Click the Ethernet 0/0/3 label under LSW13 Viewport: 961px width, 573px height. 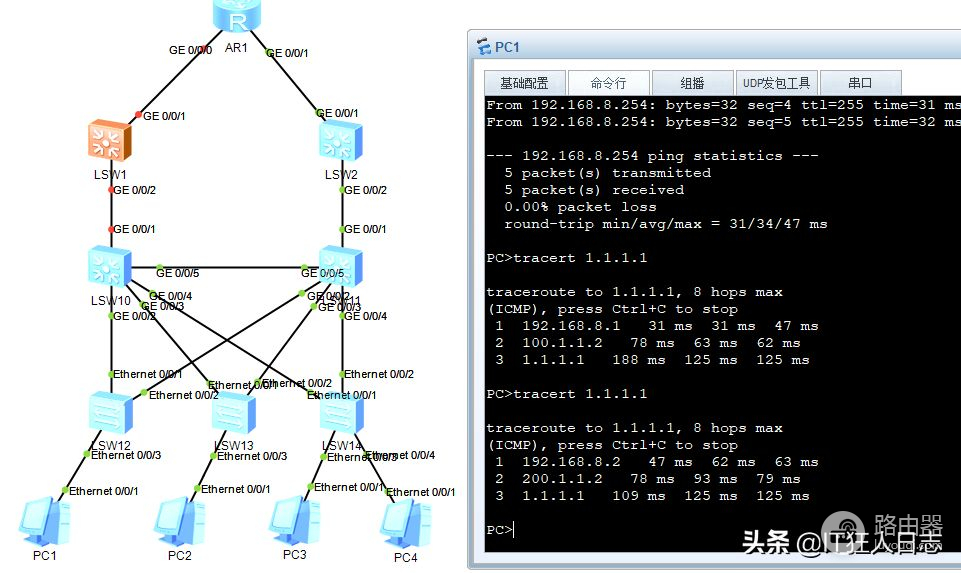(252, 456)
